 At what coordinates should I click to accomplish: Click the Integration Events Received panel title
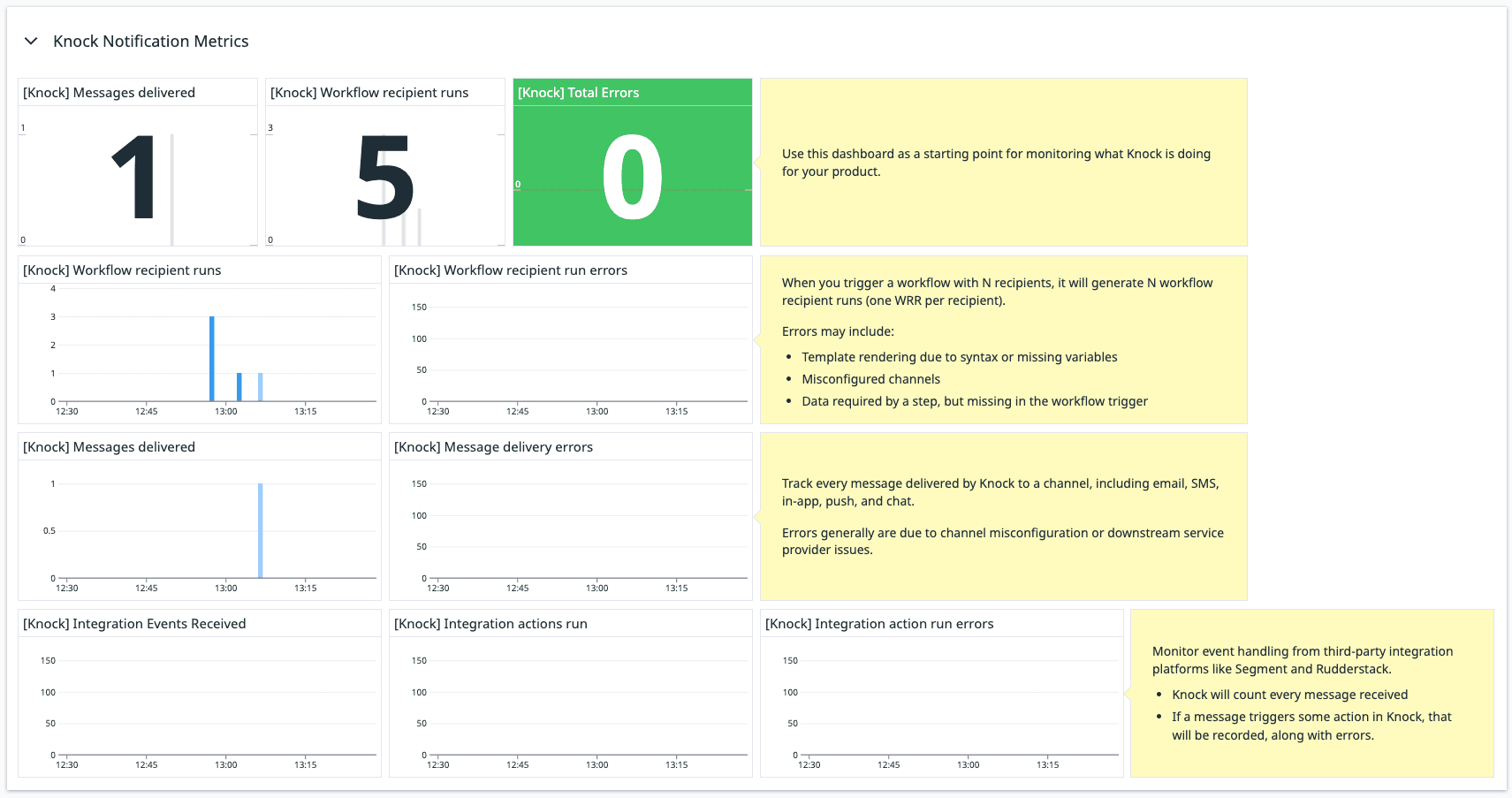click(x=134, y=624)
